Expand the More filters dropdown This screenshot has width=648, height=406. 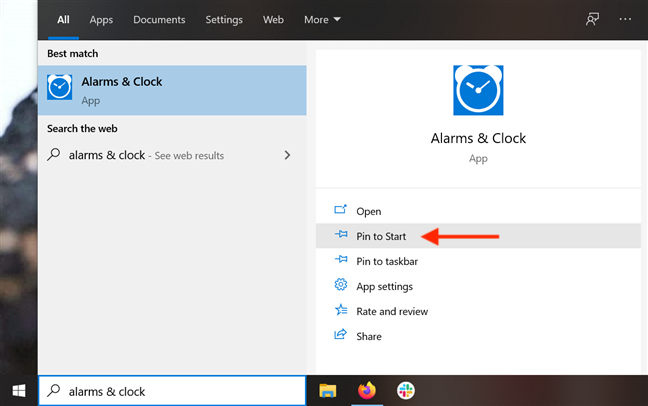coord(322,19)
